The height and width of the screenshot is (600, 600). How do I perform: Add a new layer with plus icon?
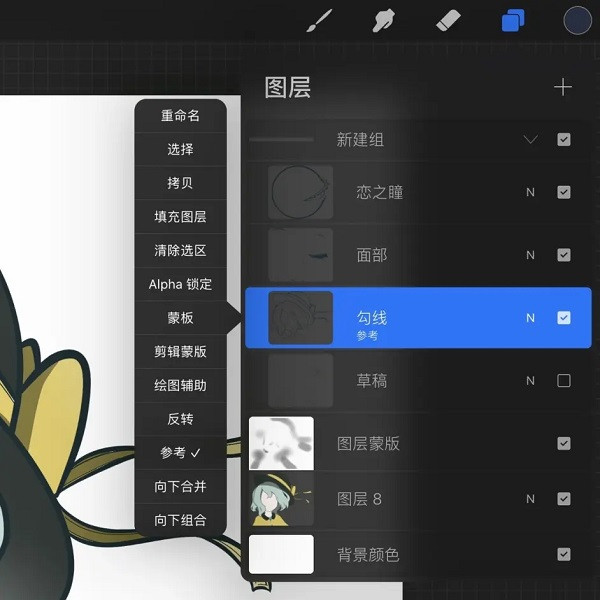pyautogui.click(x=563, y=87)
